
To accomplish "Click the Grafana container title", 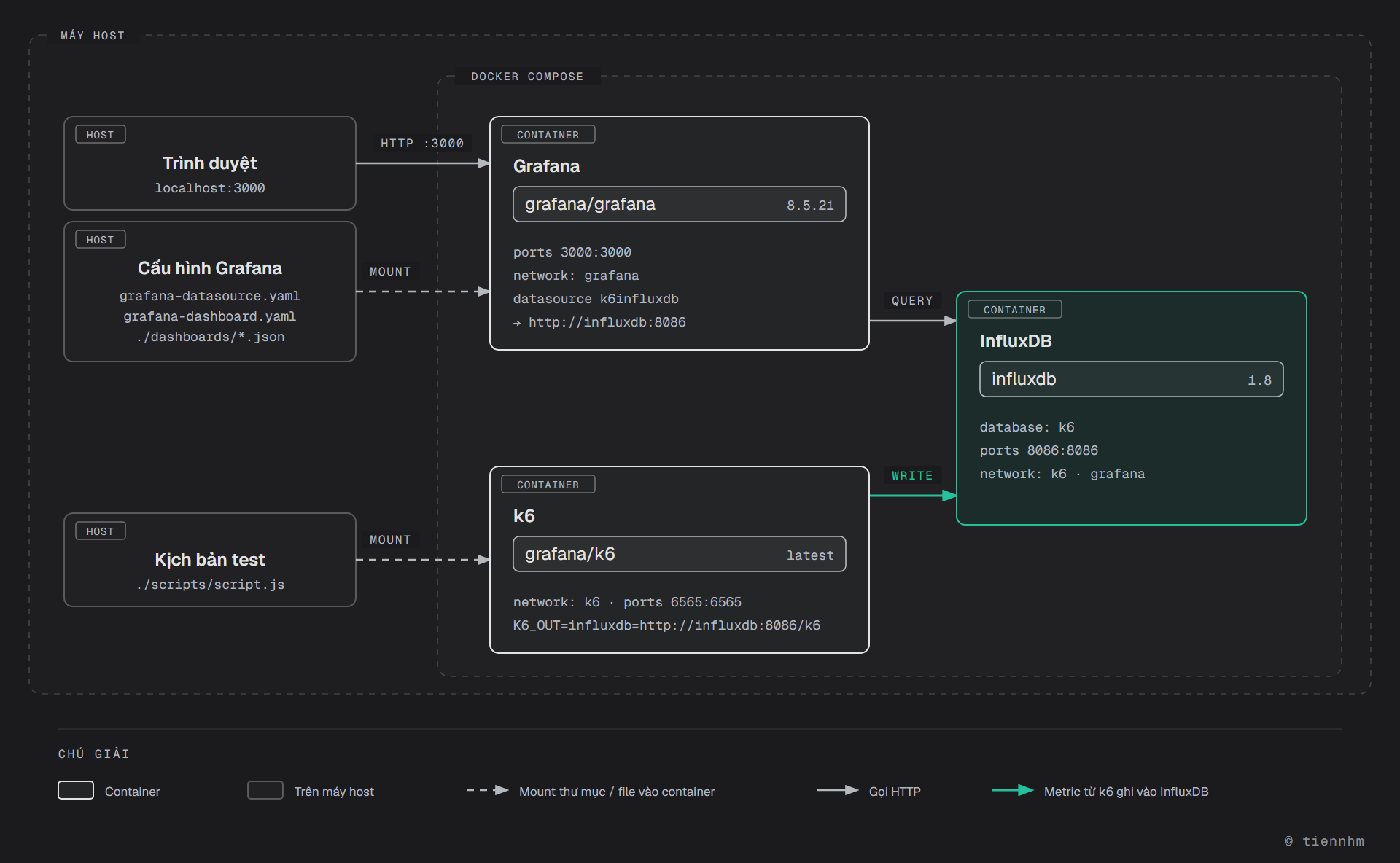I will tap(547, 166).
